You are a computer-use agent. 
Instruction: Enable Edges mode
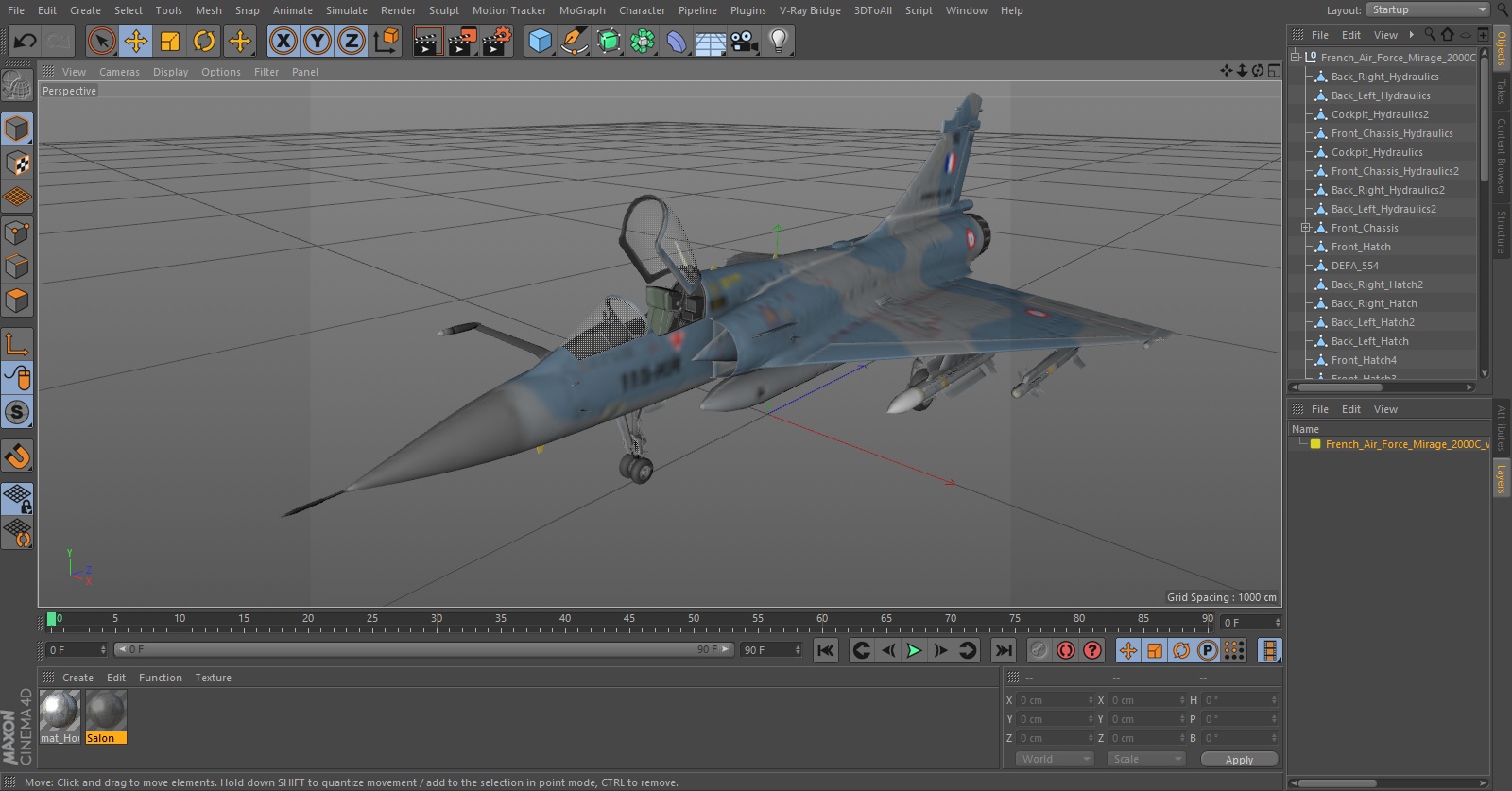click(x=17, y=267)
